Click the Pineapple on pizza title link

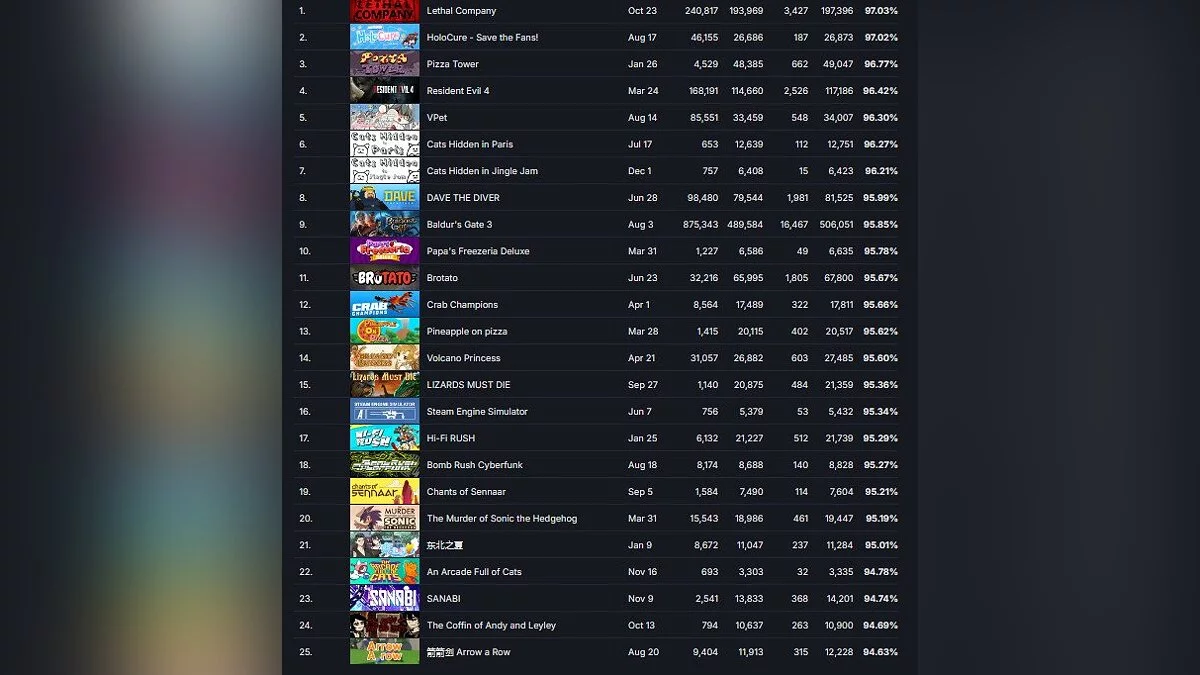(x=467, y=331)
